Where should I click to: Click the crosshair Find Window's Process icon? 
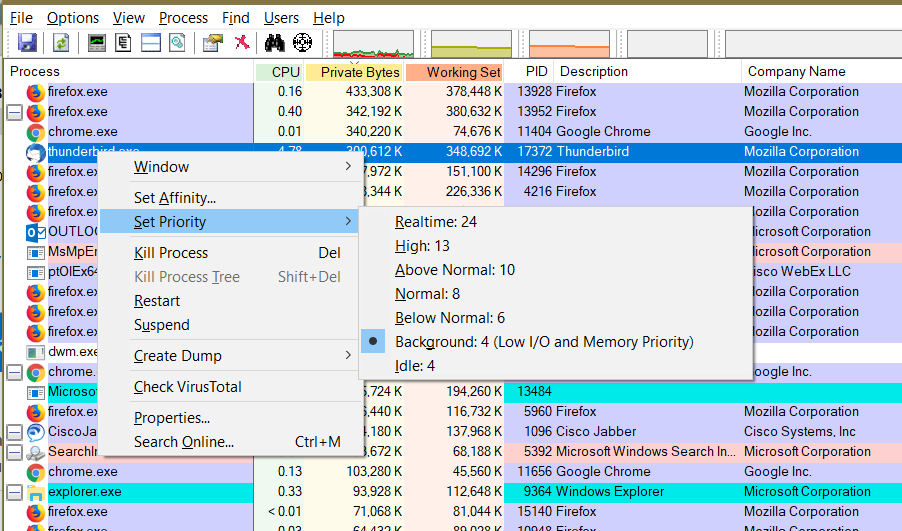point(302,43)
